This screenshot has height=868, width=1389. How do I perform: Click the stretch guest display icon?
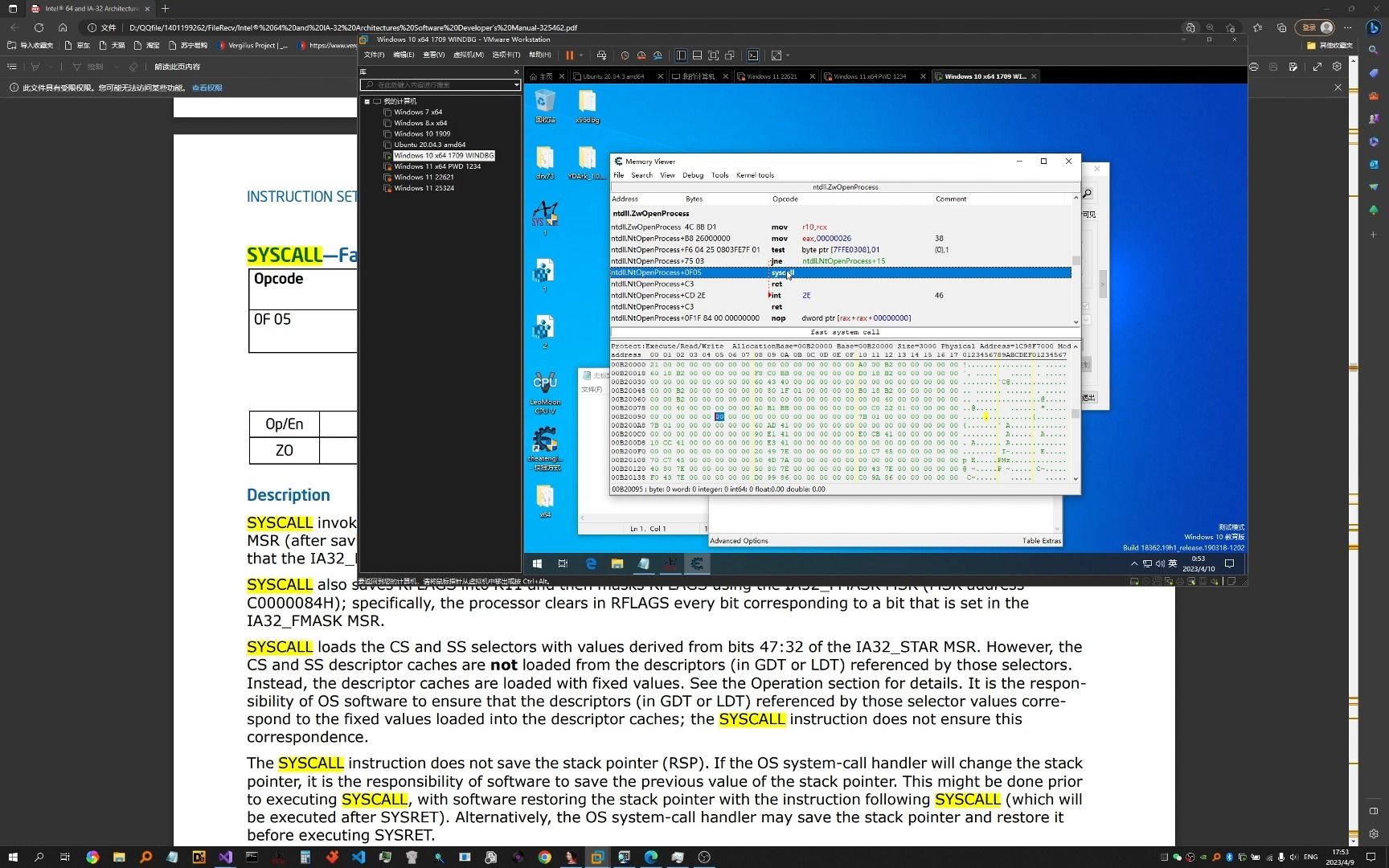pos(776,55)
